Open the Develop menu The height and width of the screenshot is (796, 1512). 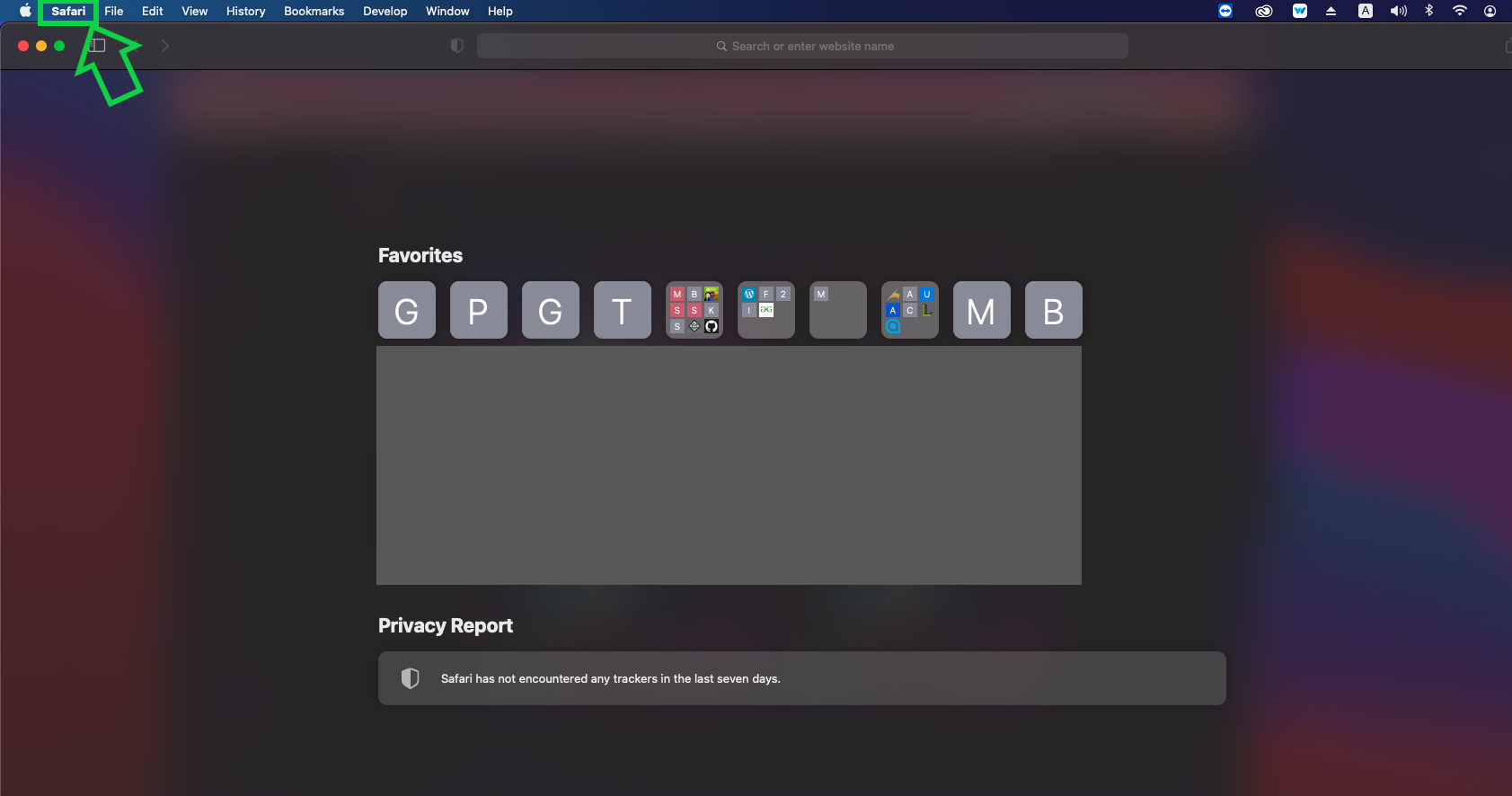pos(385,11)
